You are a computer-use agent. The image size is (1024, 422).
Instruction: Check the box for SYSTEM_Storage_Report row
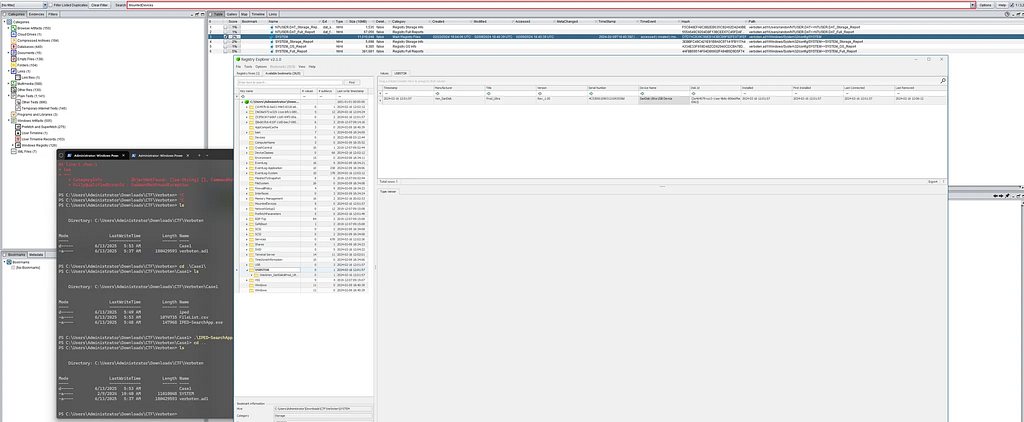point(225,41)
